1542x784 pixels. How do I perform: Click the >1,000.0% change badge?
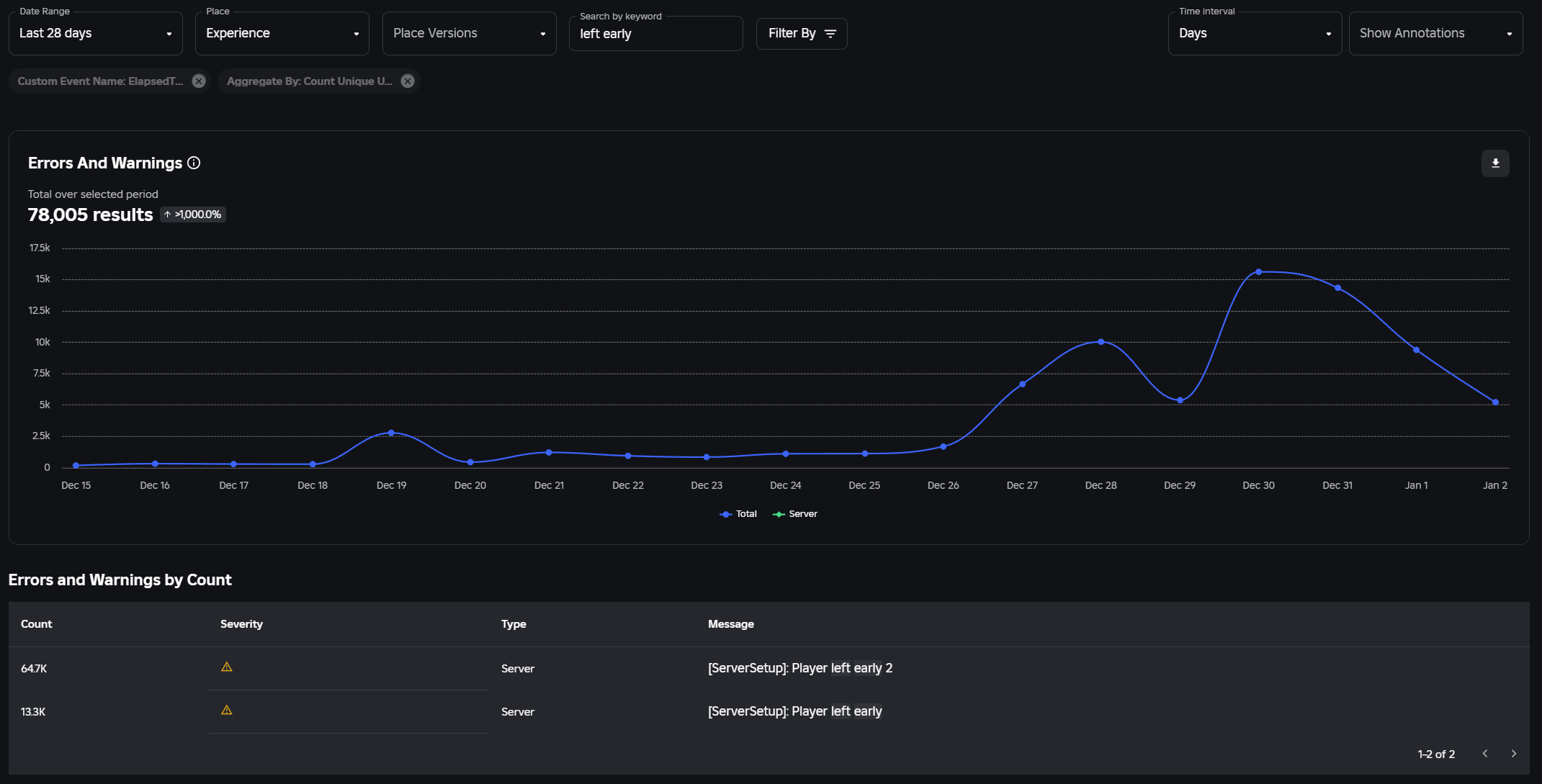coord(193,215)
